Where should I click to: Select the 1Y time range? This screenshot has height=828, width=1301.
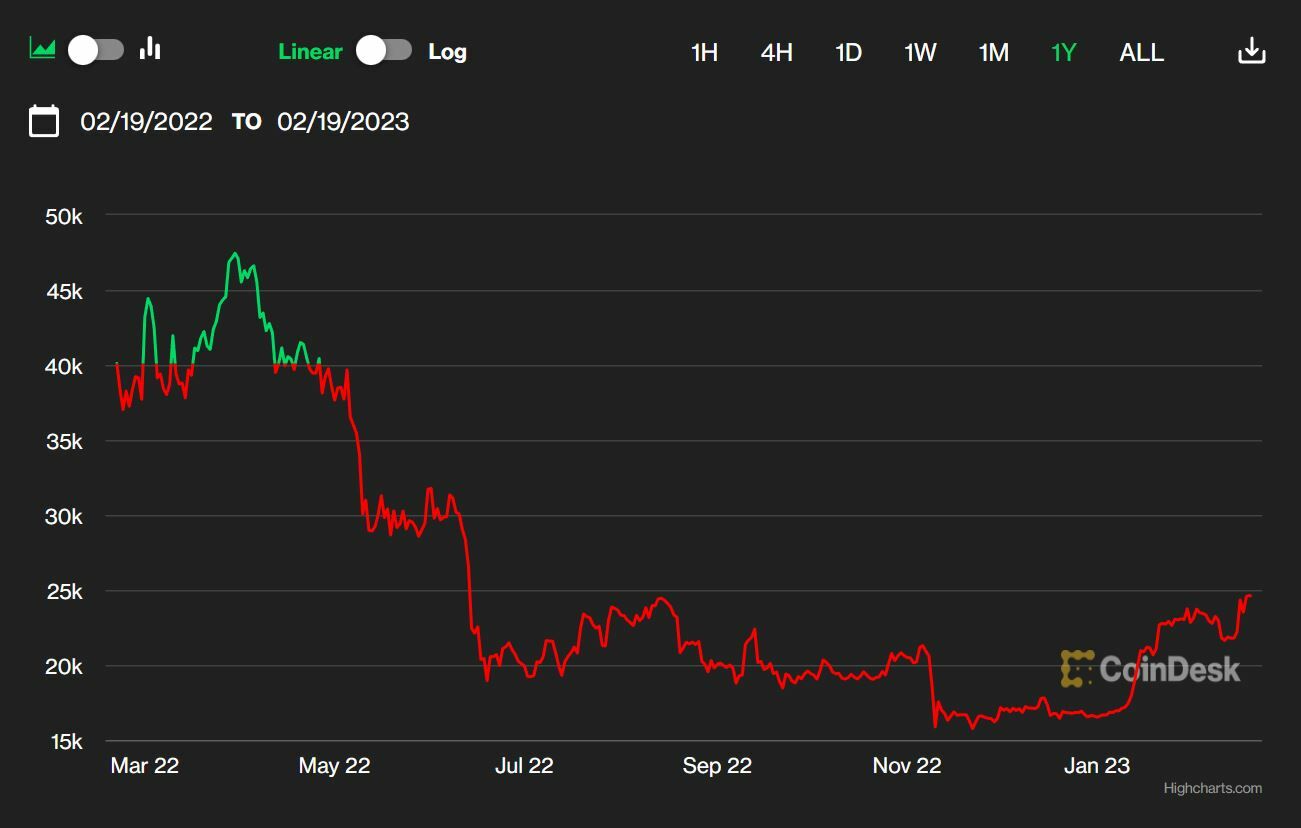coord(1064,53)
